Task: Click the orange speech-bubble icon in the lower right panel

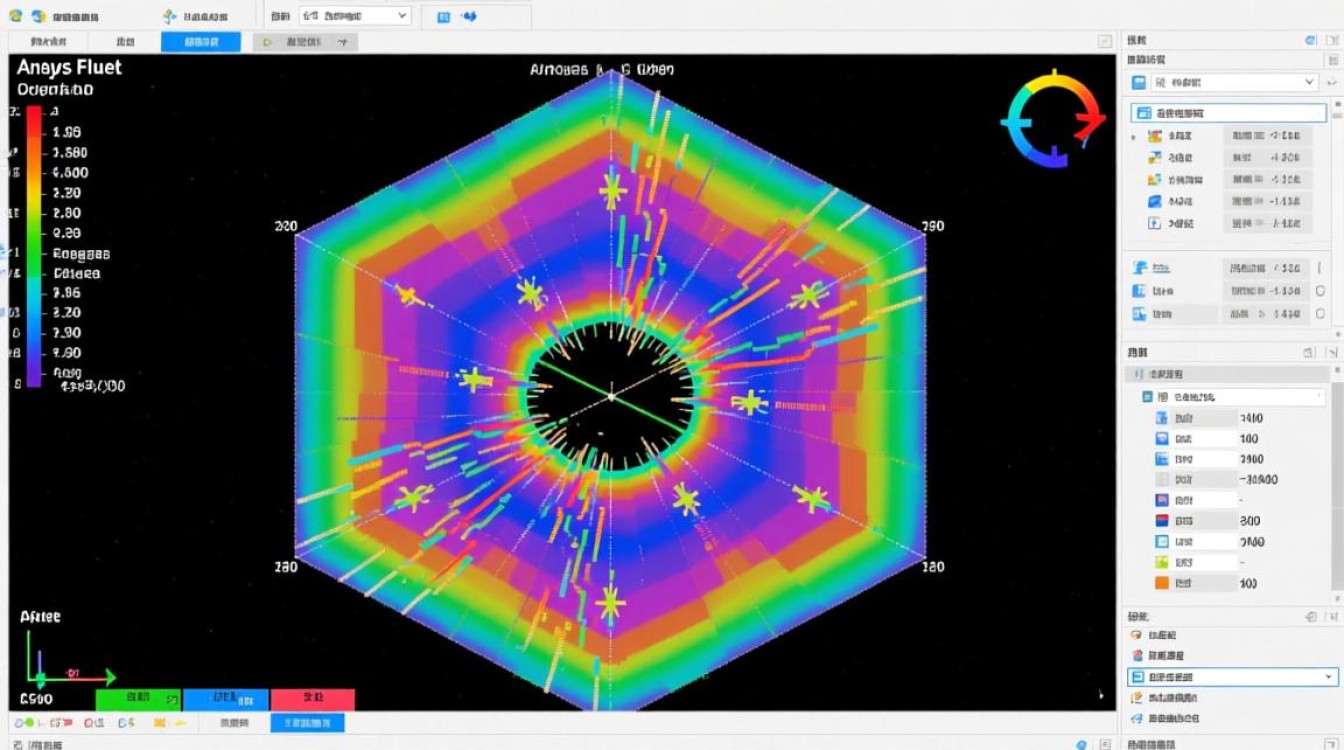Action: tap(1135, 635)
